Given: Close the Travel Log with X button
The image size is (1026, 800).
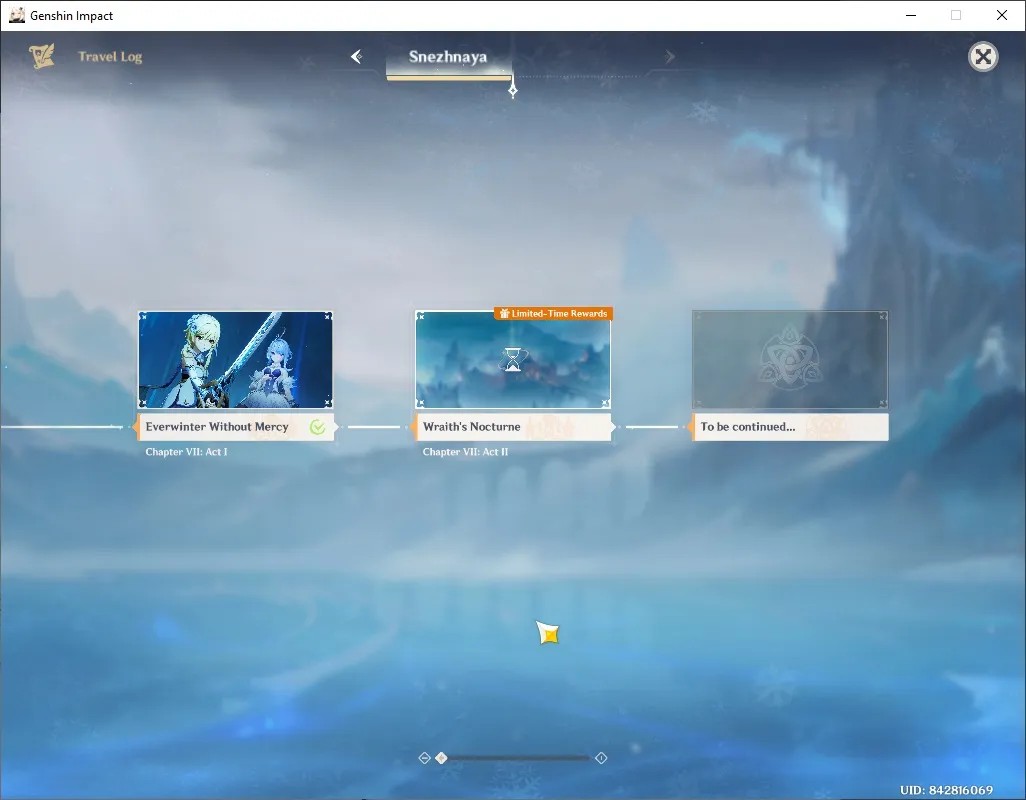Looking at the screenshot, I should [983, 57].
